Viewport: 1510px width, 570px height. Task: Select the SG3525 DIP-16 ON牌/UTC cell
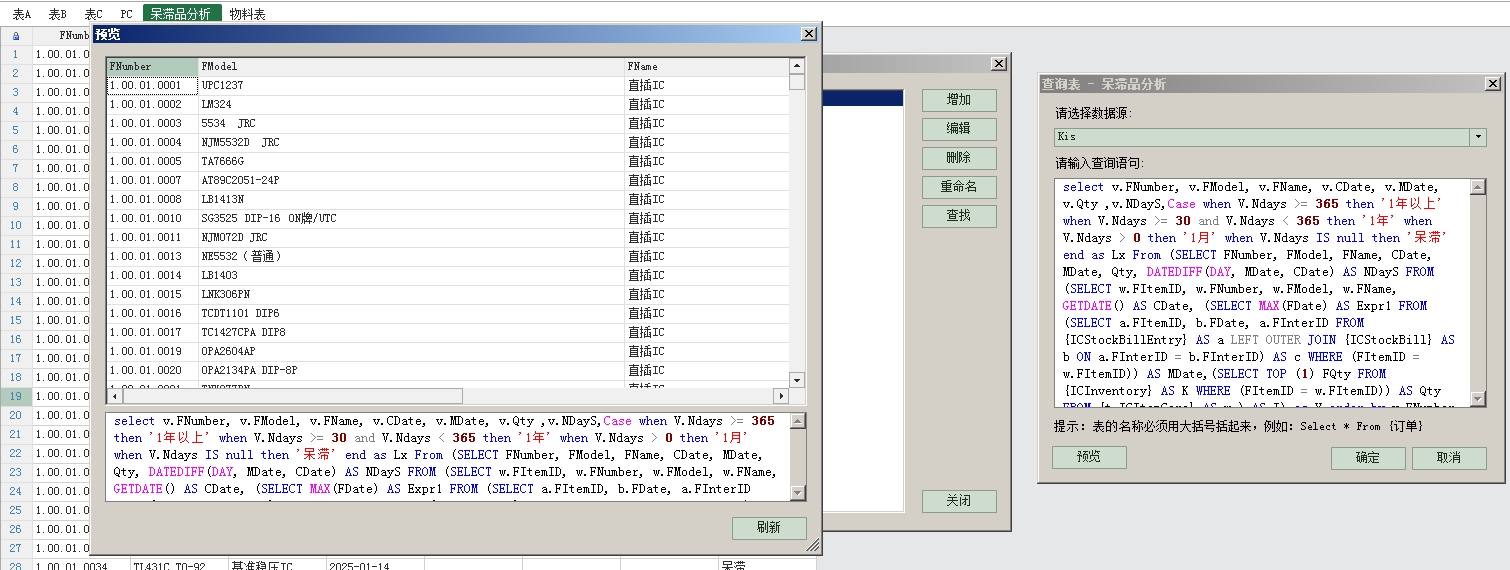[x=412, y=219]
